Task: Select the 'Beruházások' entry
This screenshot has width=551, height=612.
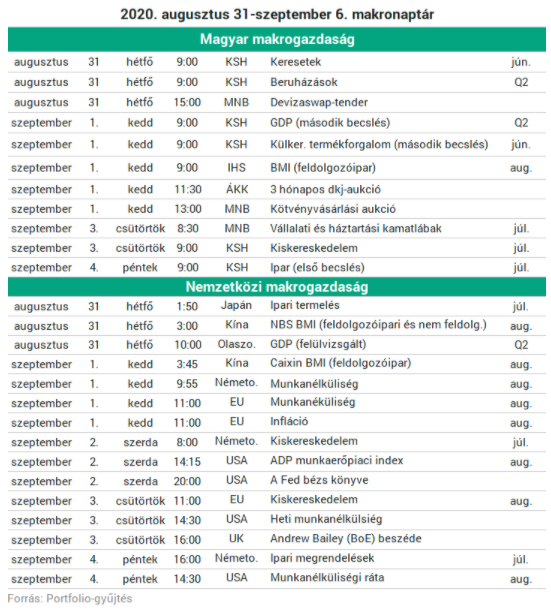Action: coord(304,82)
